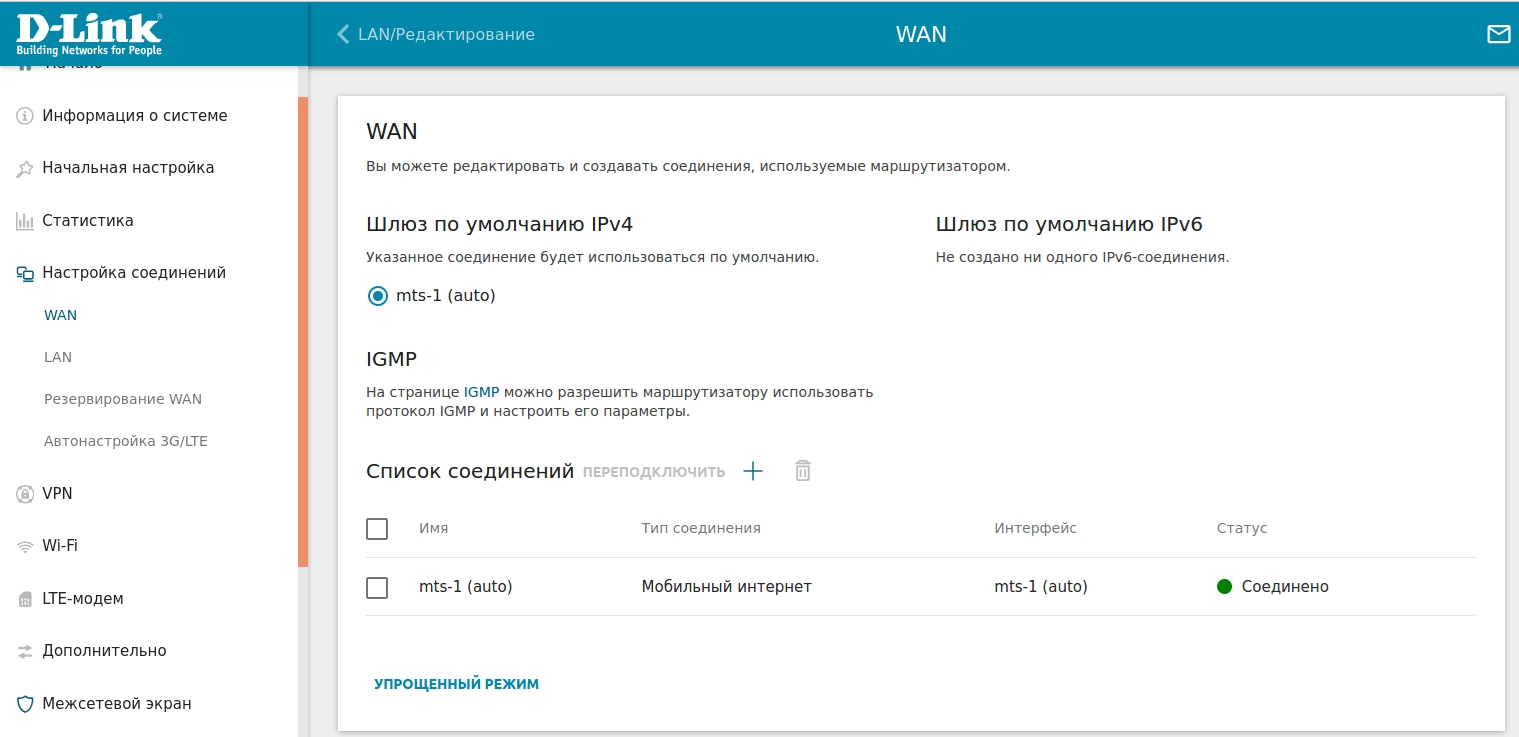Click the plus icon to add connection

(753, 471)
